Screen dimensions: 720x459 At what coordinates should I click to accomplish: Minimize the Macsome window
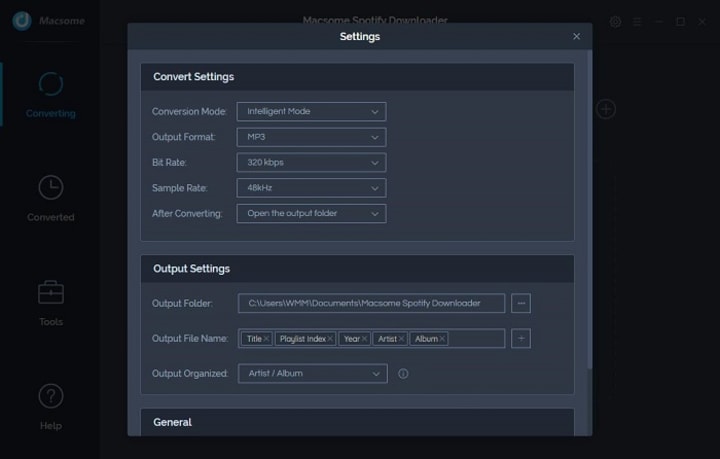click(x=658, y=22)
